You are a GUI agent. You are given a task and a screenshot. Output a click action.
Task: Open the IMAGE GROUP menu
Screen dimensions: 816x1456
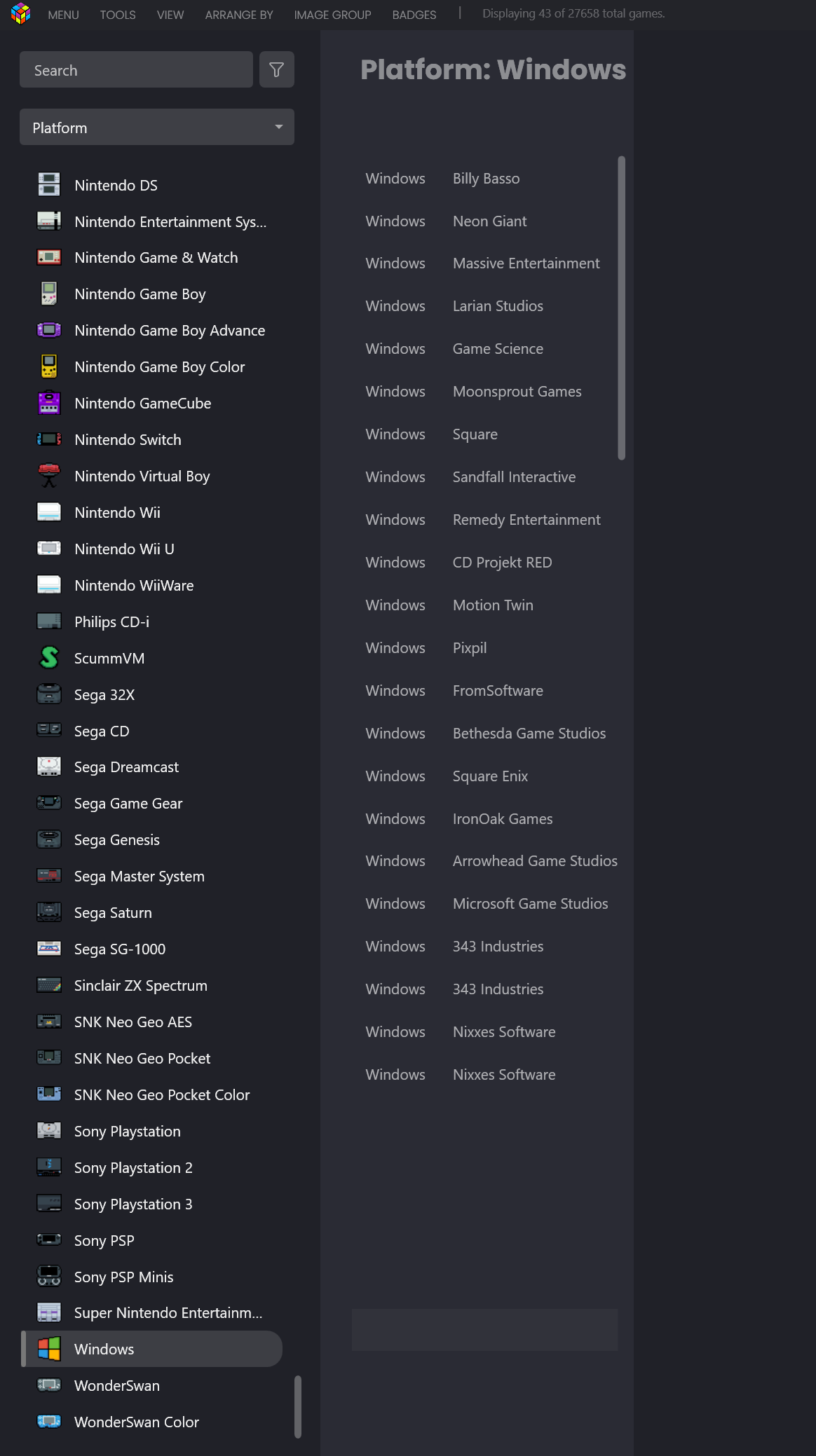[x=333, y=15]
